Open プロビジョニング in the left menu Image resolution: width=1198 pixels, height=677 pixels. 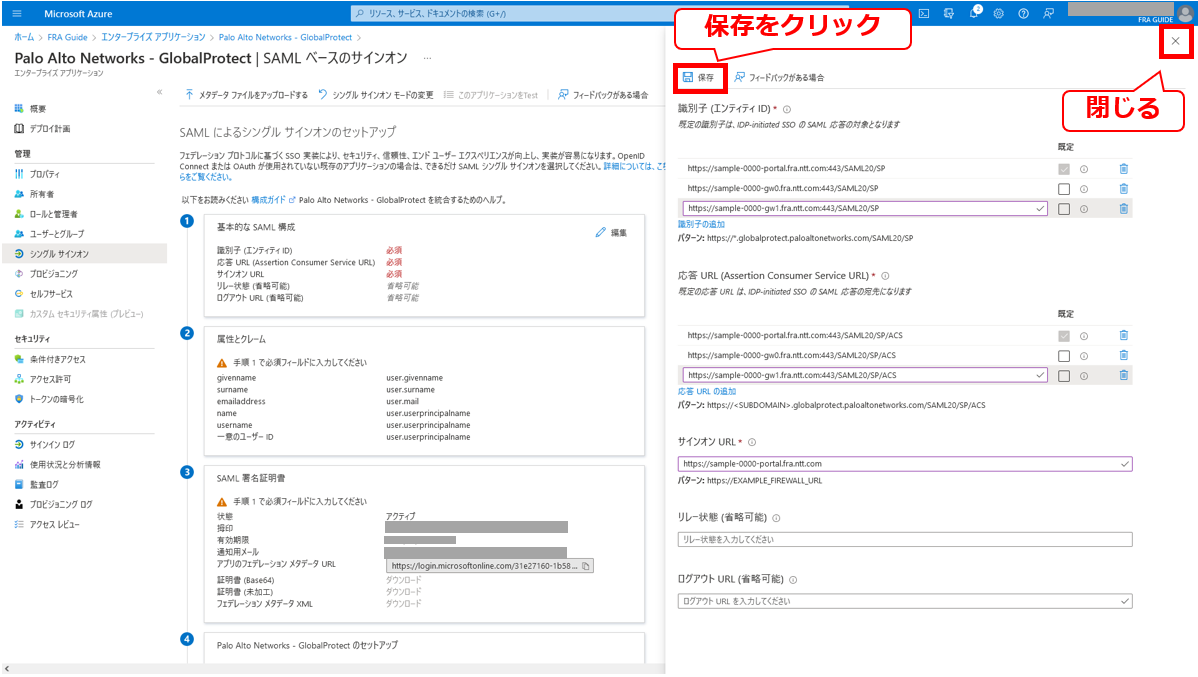click(53, 273)
